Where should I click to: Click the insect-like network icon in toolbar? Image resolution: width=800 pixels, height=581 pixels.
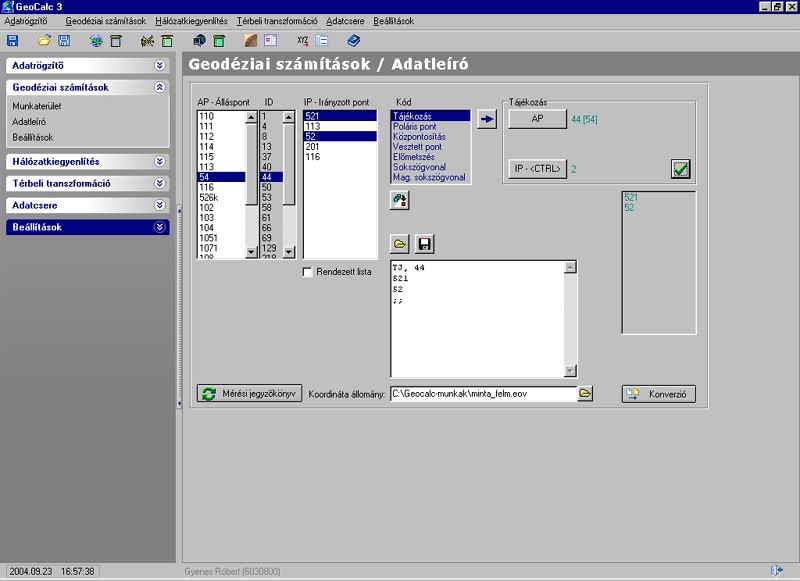pyautogui.click(x=147, y=41)
